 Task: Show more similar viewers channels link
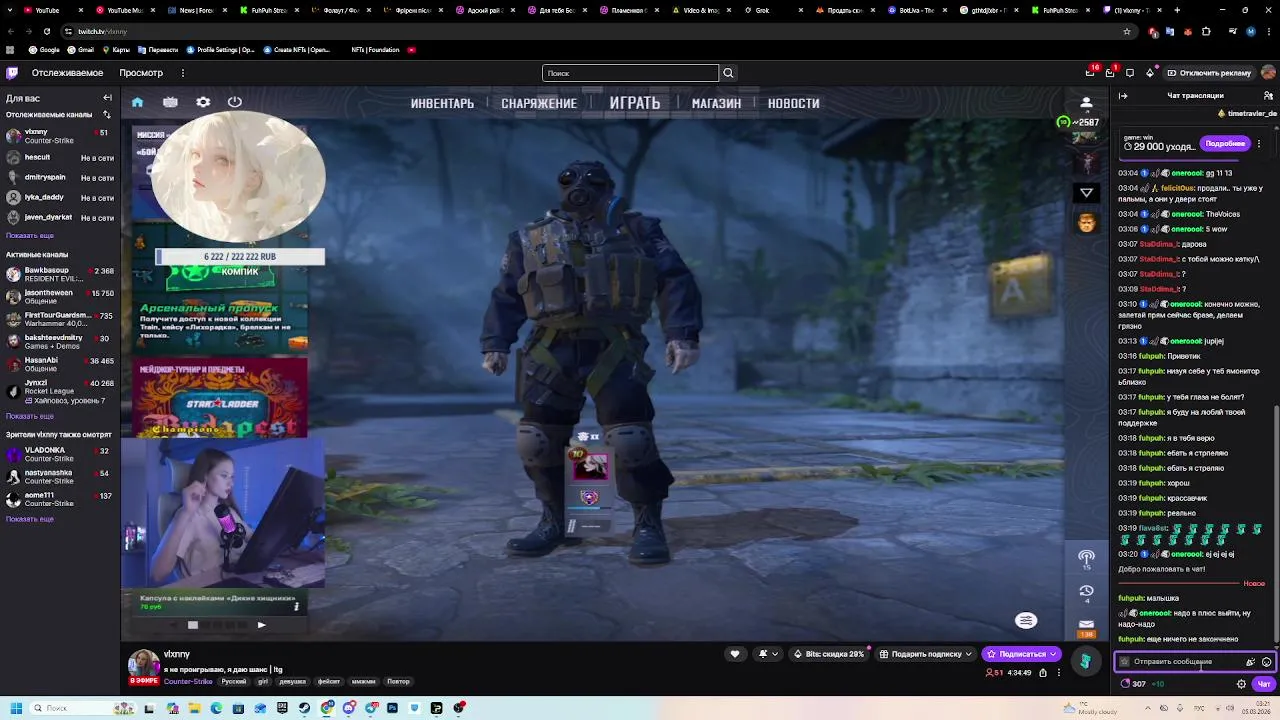click(x=30, y=519)
